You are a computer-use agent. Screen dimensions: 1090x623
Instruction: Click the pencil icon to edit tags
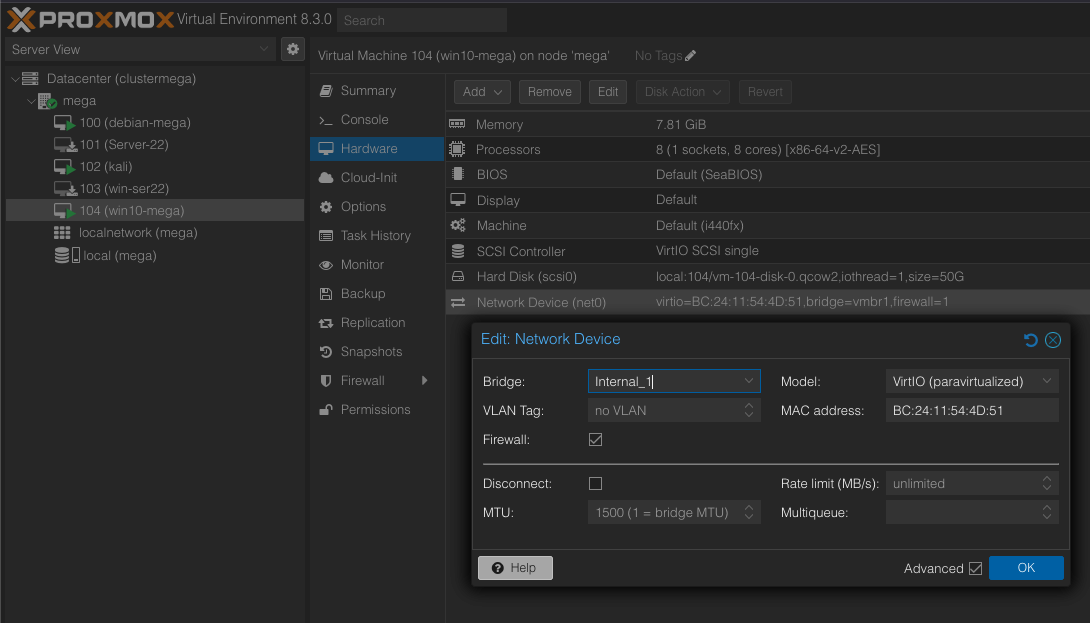690,56
